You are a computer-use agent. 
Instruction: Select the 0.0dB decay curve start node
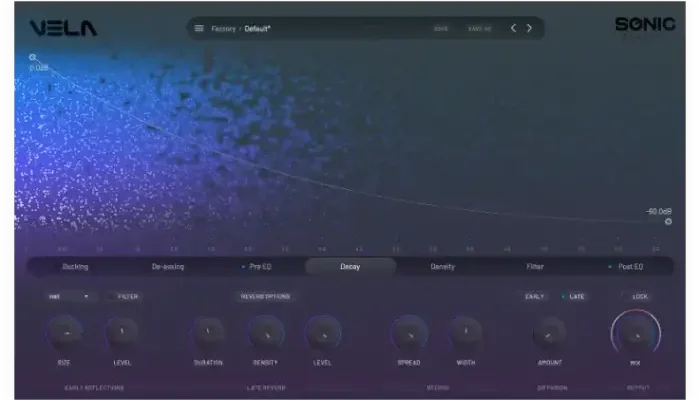pos(33,58)
